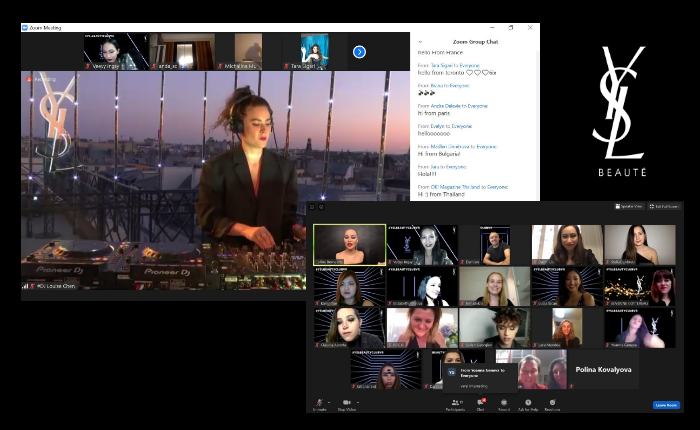Click Zoom logo in Zoom Meeting title bar
700x430 pixels.
[x=25, y=28]
